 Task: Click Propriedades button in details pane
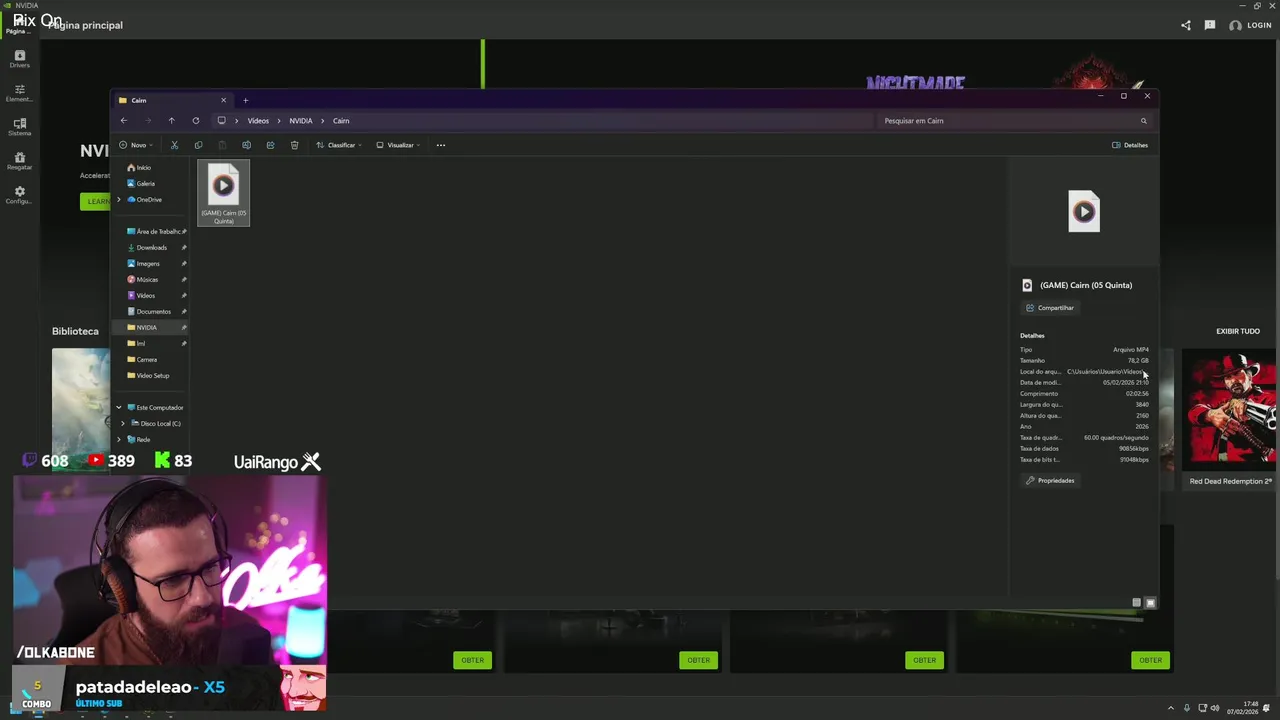[1050, 481]
